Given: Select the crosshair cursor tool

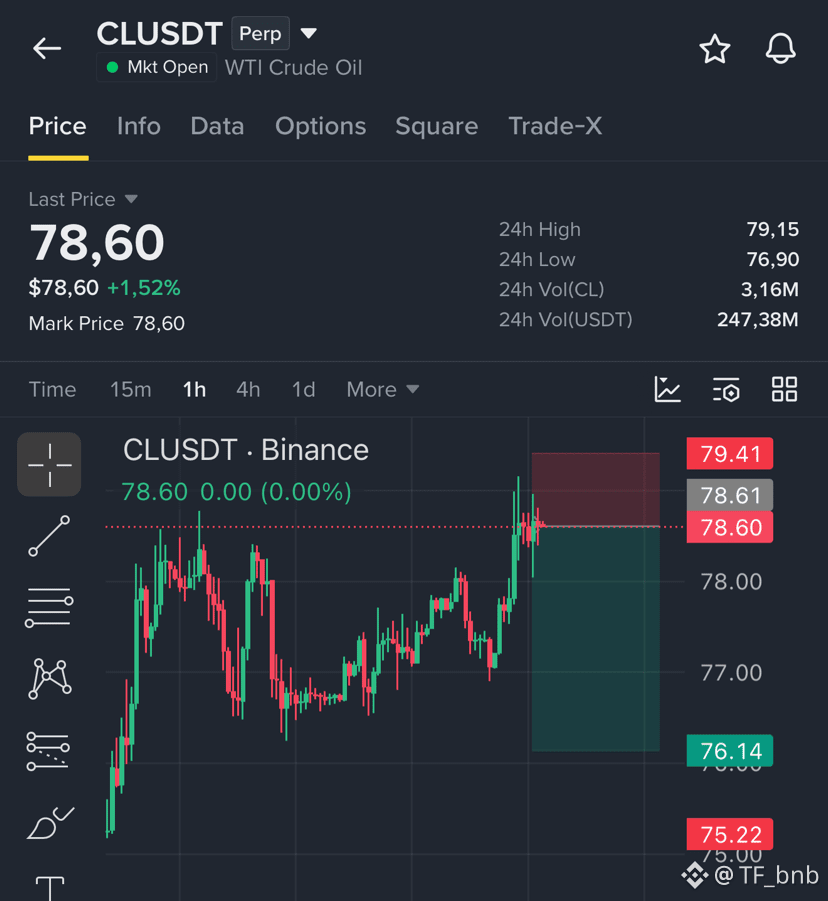Looking at the screenshot, I should point(49,464).
